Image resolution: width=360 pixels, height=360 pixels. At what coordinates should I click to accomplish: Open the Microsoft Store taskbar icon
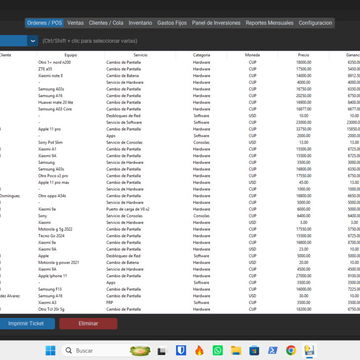[x=254, y=350]
